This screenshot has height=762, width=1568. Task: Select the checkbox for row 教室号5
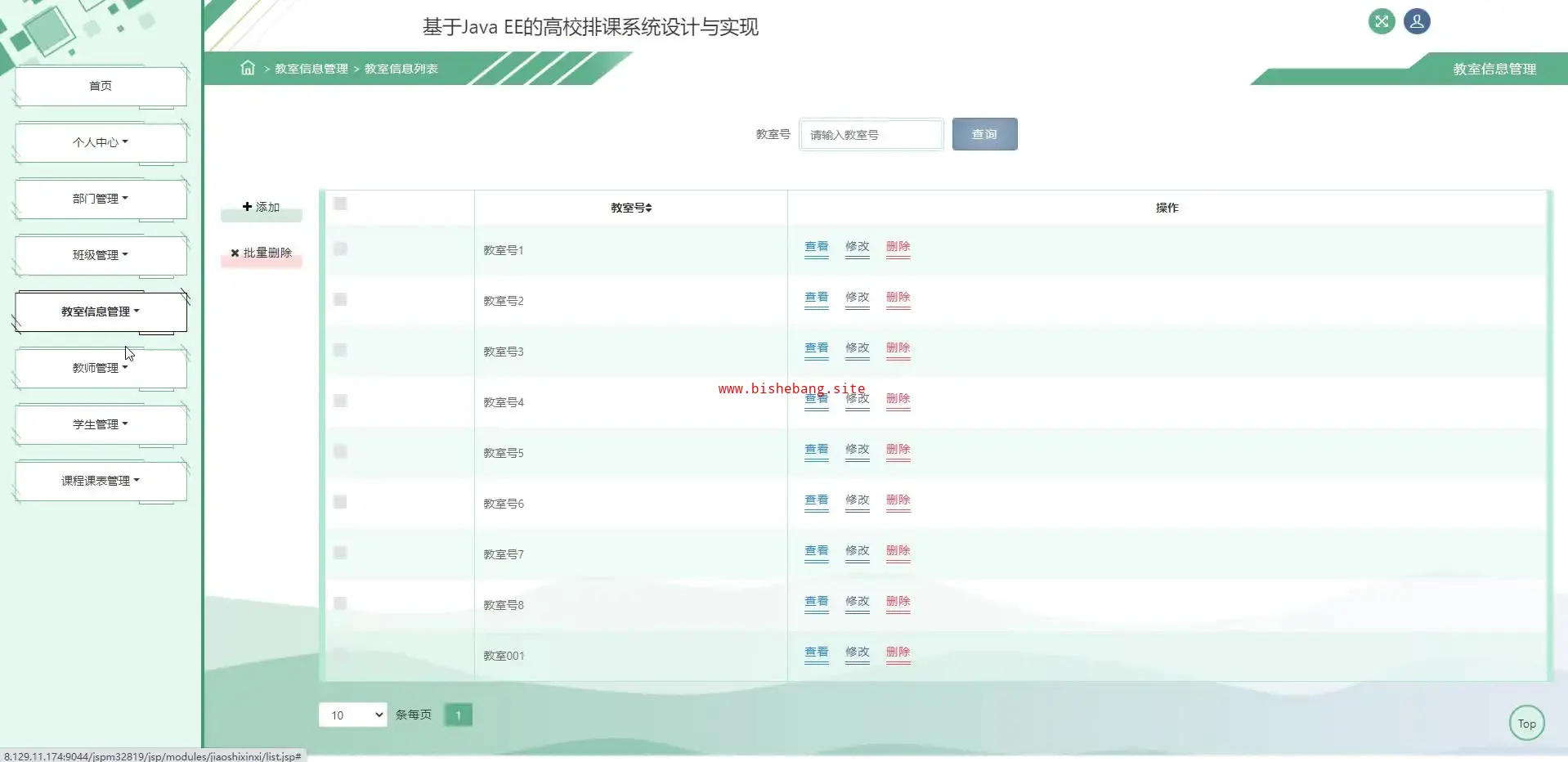(341, 452)
